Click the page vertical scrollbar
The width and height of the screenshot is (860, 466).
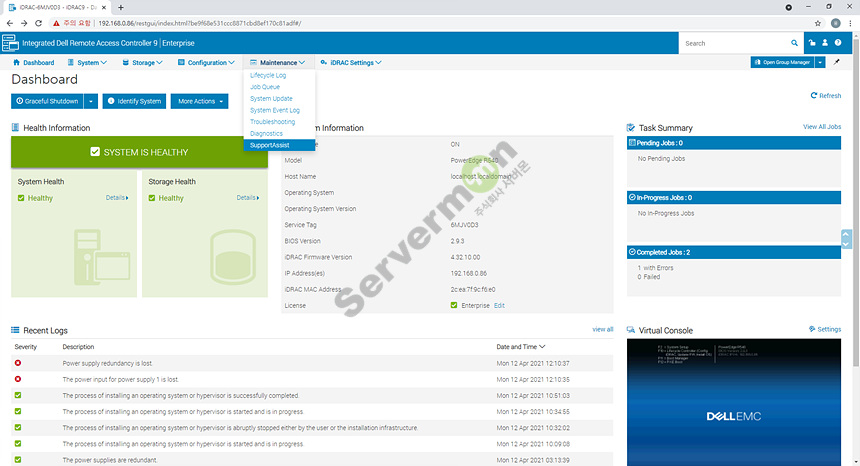coord(856,202)
